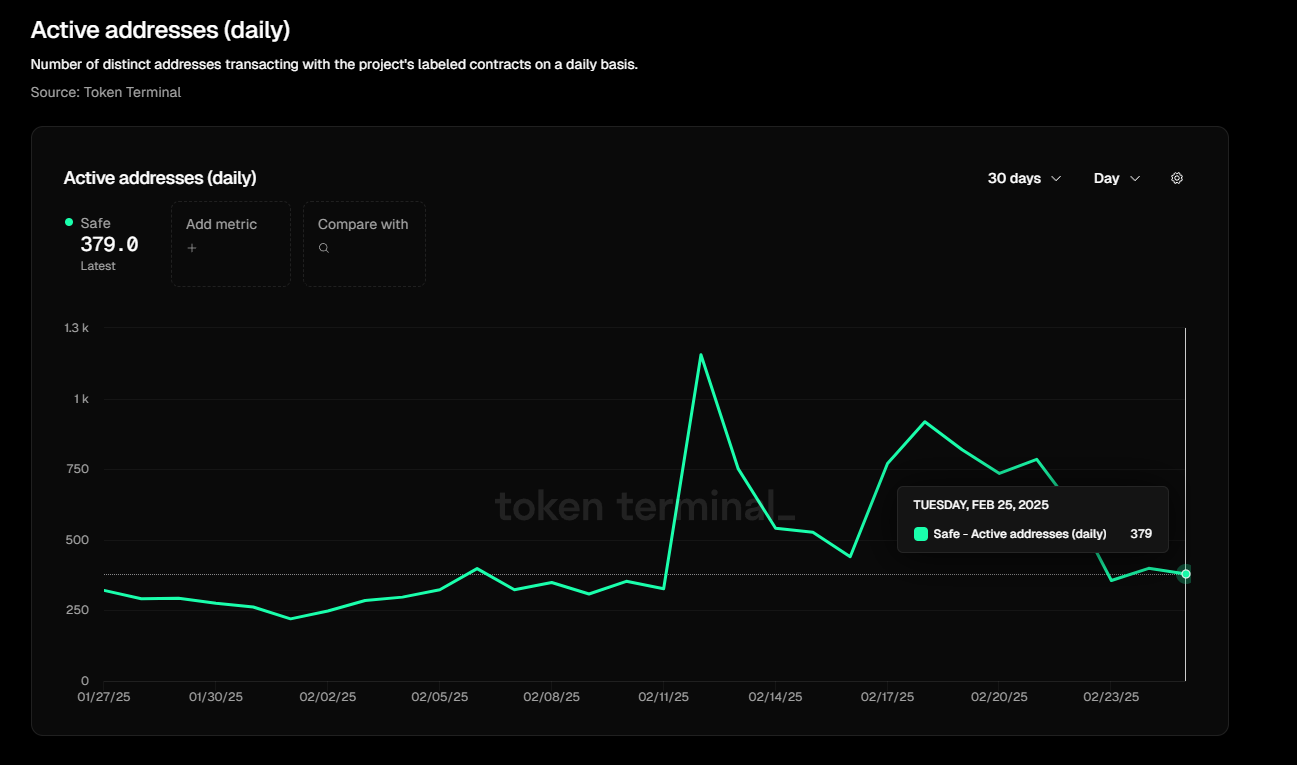
Task: Click the 1.3 k y-axis gridline label
Action: click(76, 327)
